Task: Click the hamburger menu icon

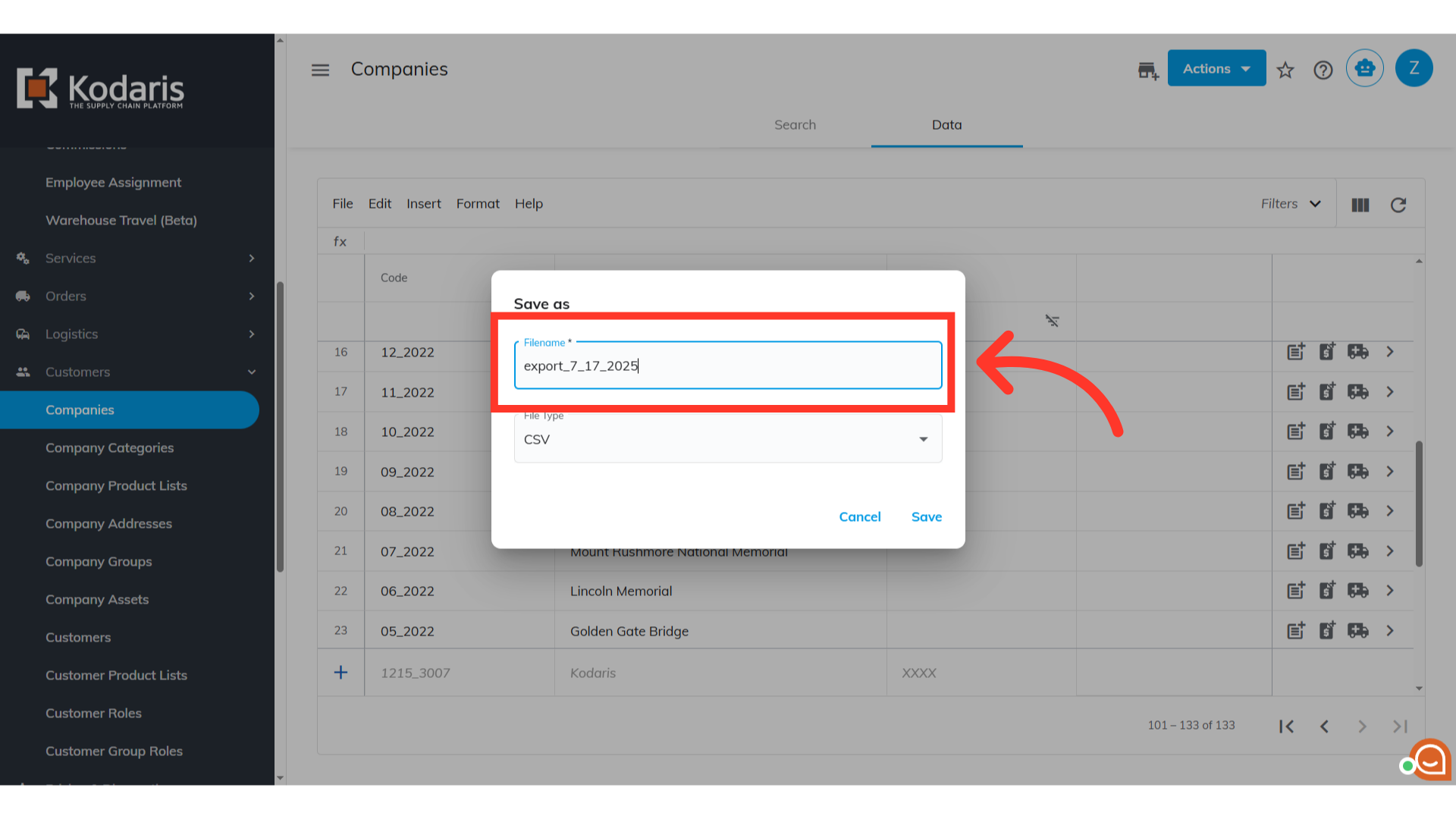Action: point(320,70)
